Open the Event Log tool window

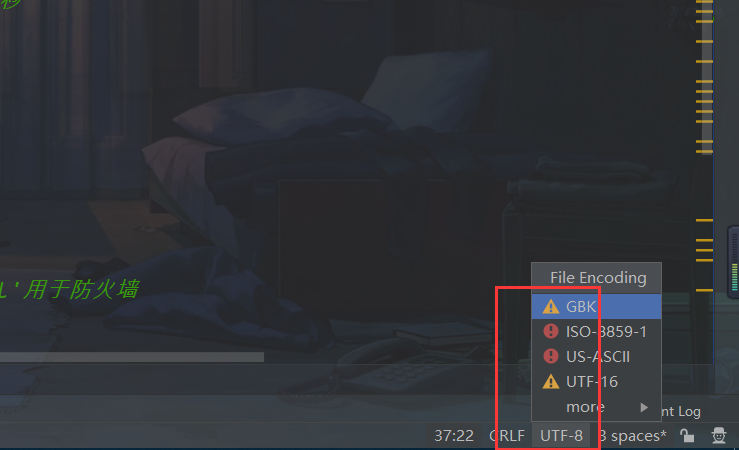[x=681, y=412]
